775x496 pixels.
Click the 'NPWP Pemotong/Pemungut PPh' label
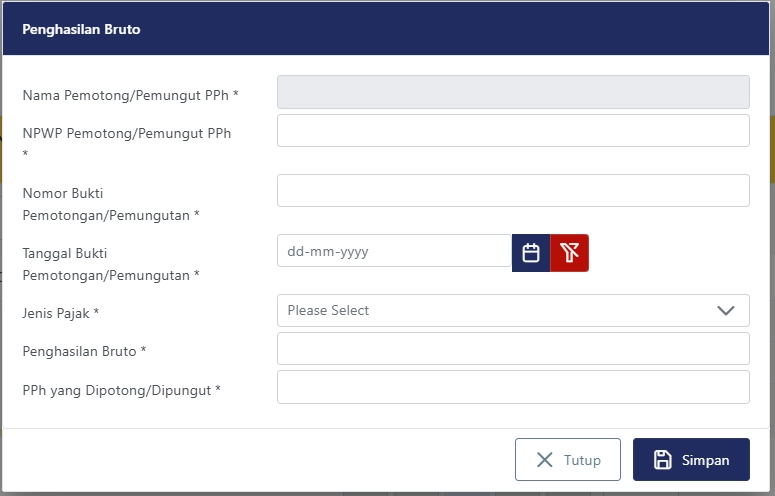coord(126,133)
